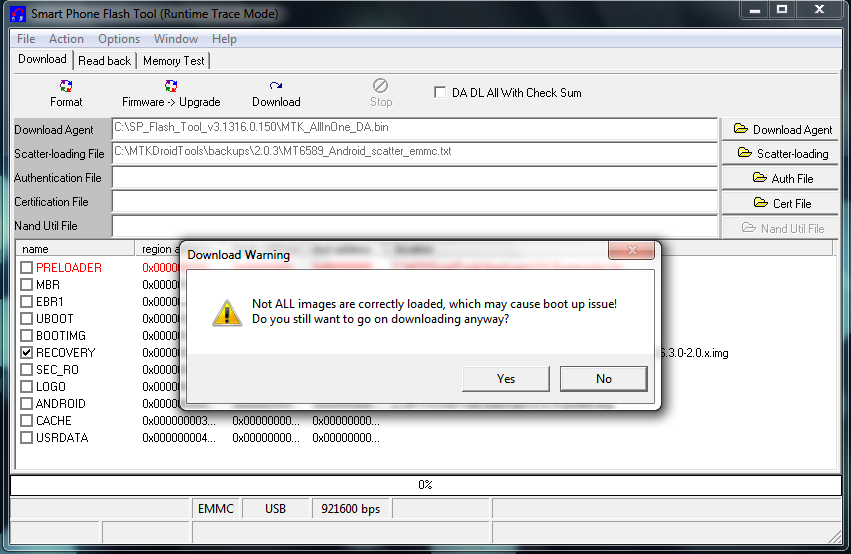Check the ANDROID partition checkbox
Screen dimensions: 851x554
click(27, 404)
